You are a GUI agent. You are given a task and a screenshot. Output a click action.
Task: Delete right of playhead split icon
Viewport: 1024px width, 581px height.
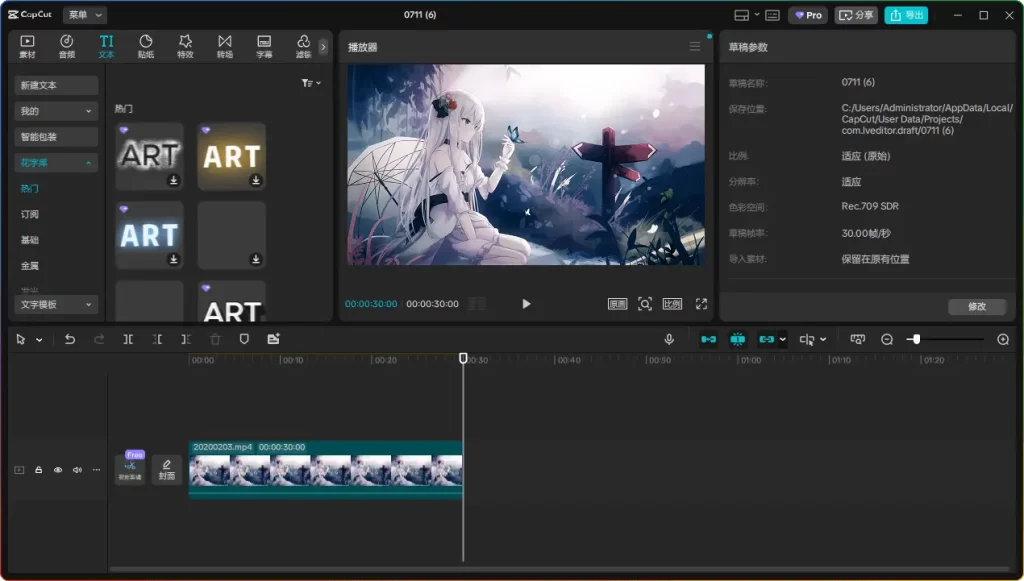186,339
